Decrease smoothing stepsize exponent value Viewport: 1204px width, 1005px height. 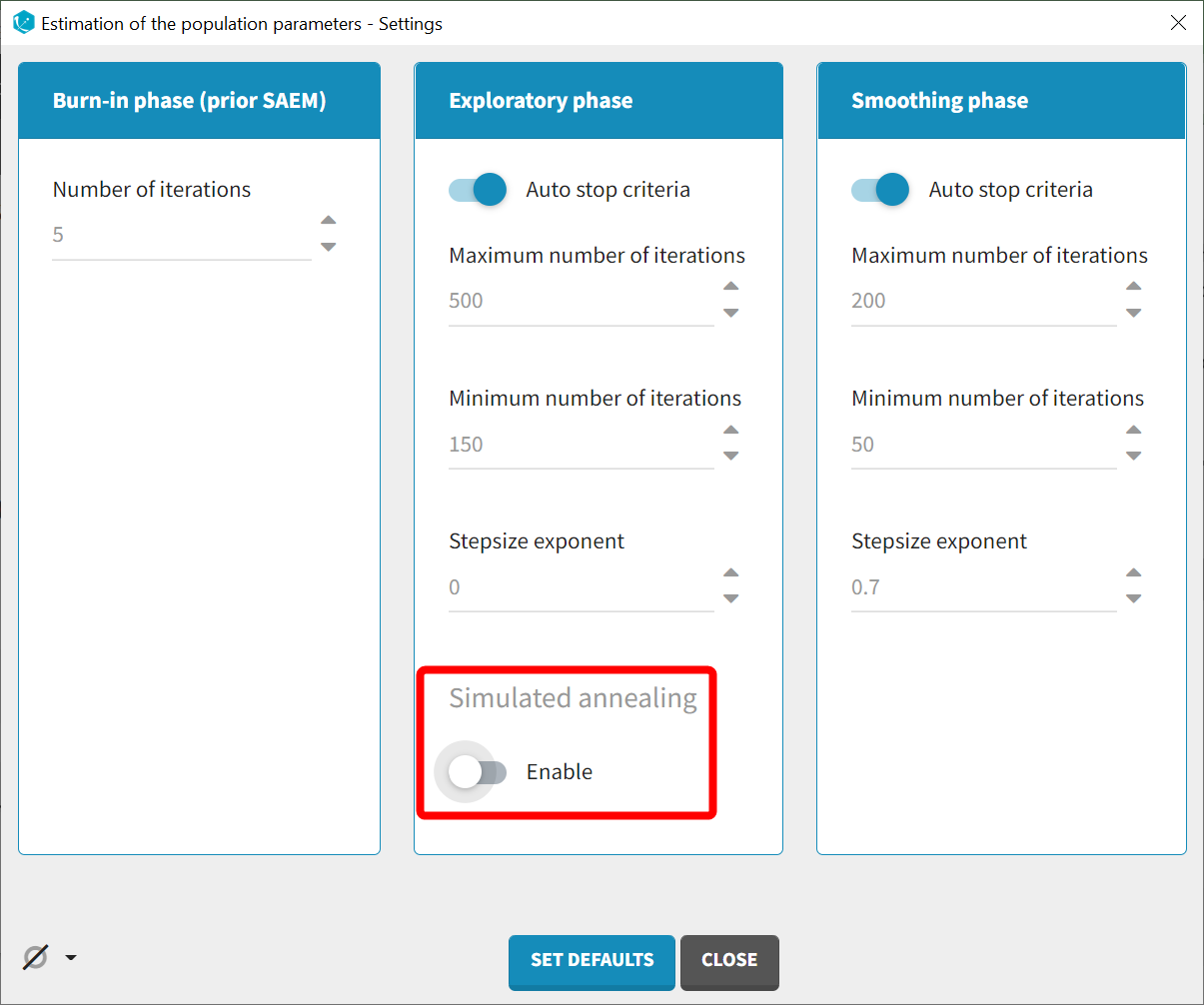[1134, 598]
